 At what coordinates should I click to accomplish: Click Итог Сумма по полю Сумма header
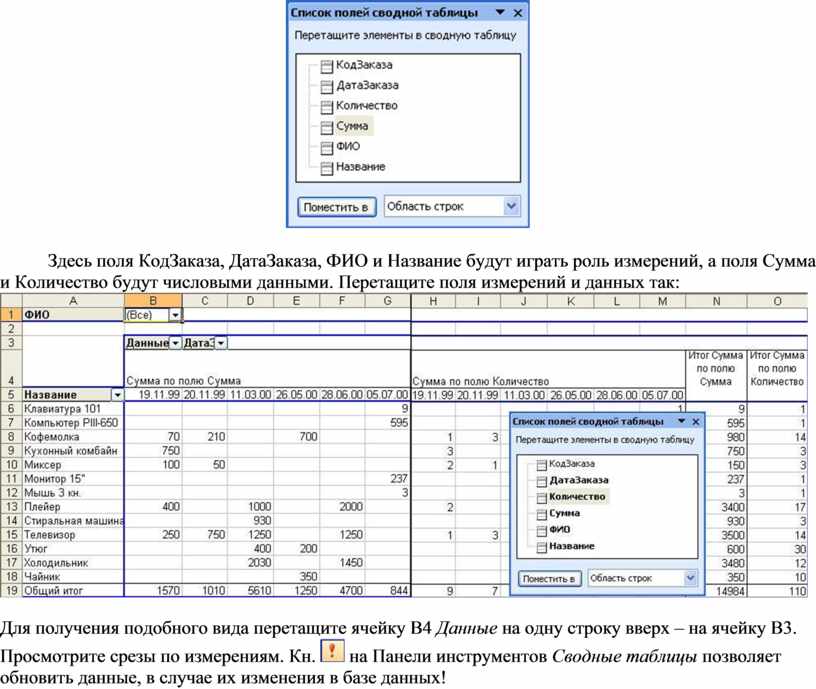[716, 368]
